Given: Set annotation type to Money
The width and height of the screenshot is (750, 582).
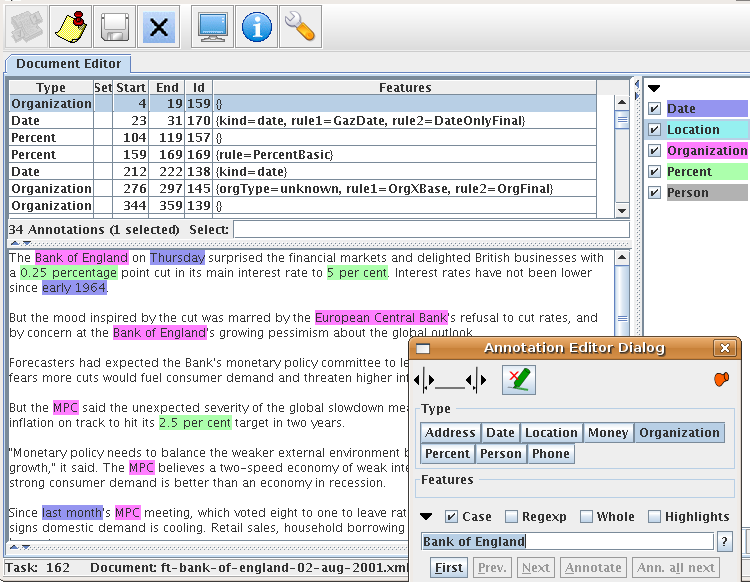Looking at the screenshot, I should coord(608,432).
